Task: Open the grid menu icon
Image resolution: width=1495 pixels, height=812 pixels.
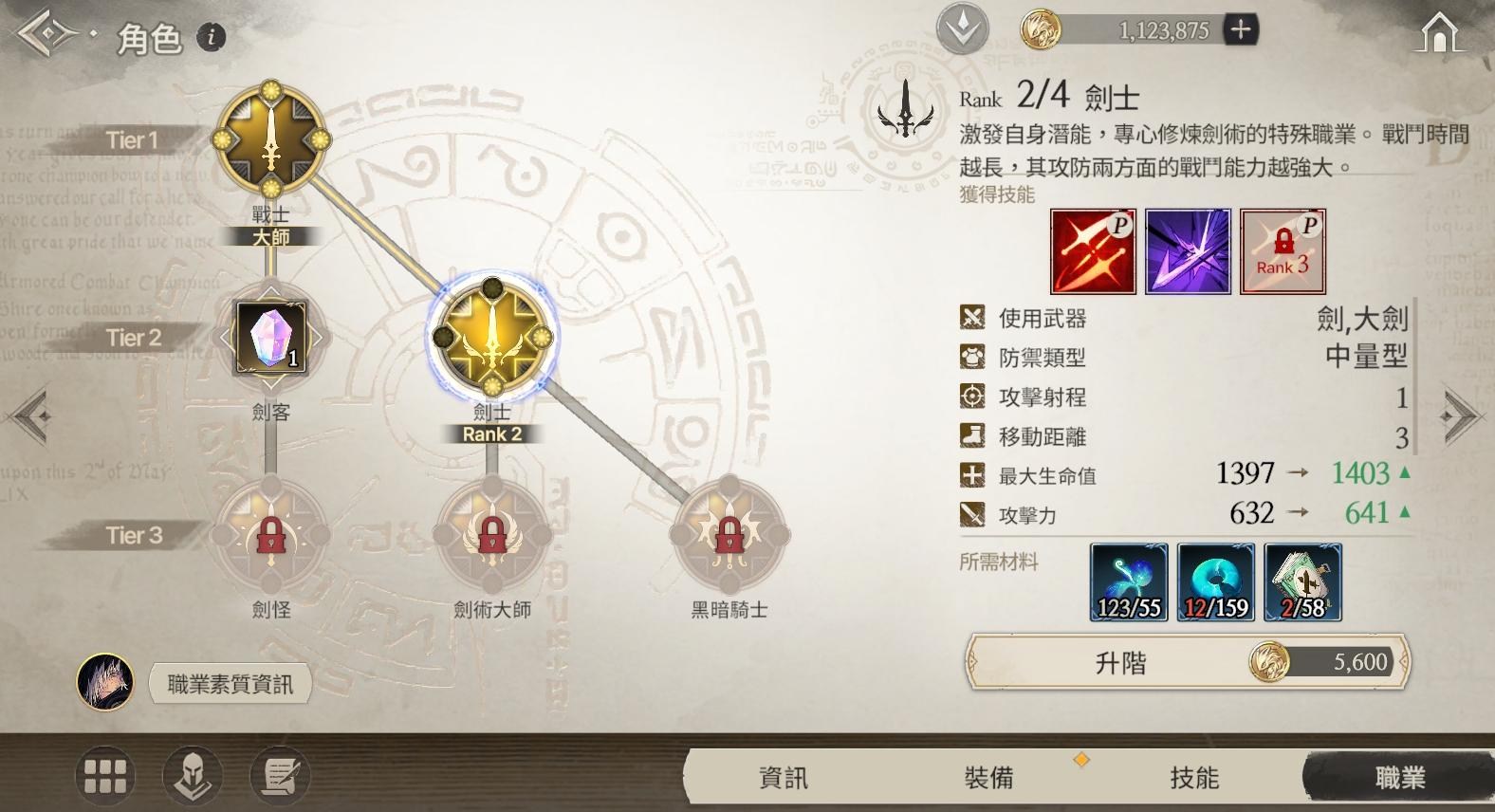Action: click(105, 776)
